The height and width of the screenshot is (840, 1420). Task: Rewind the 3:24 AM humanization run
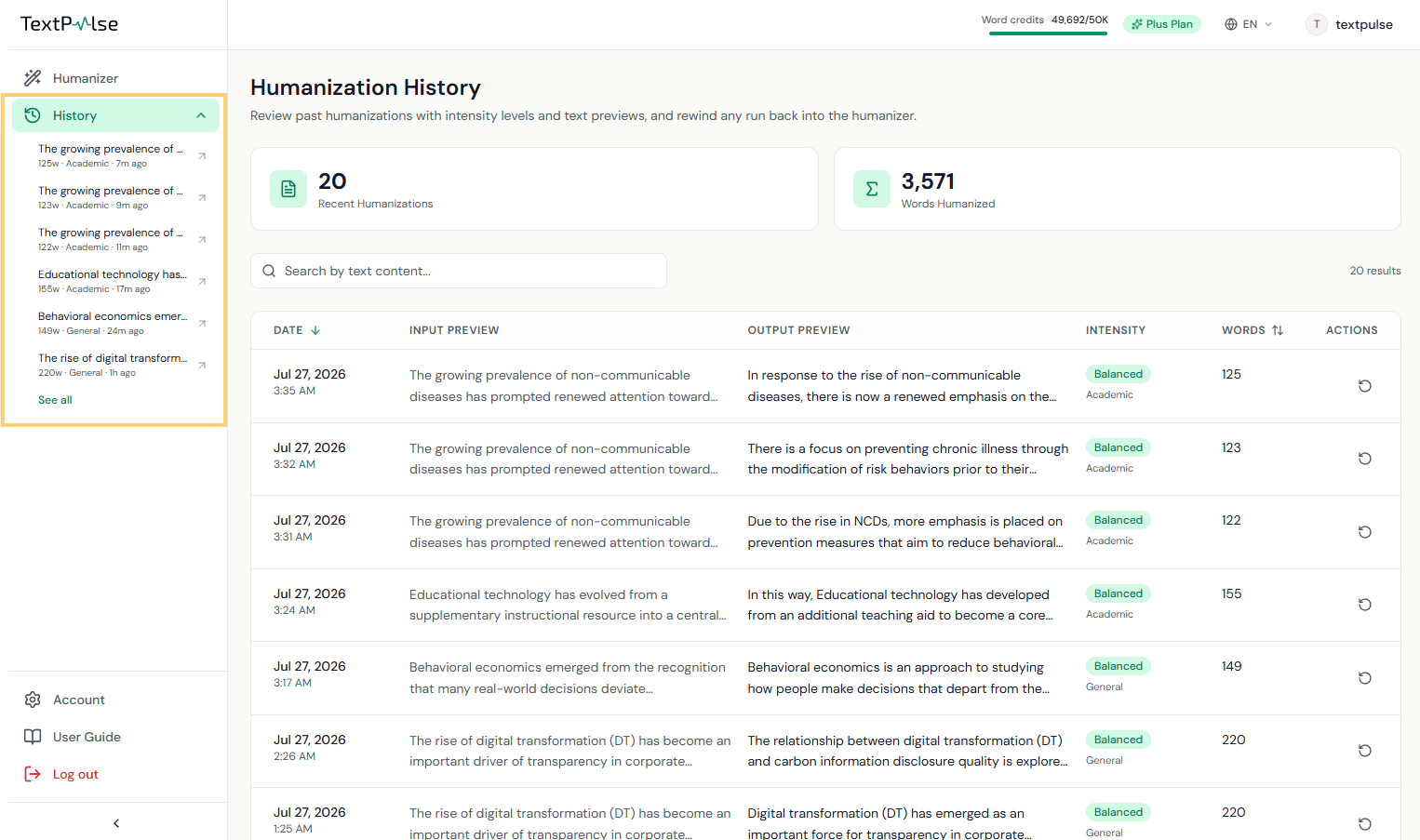click(1365, 605)
